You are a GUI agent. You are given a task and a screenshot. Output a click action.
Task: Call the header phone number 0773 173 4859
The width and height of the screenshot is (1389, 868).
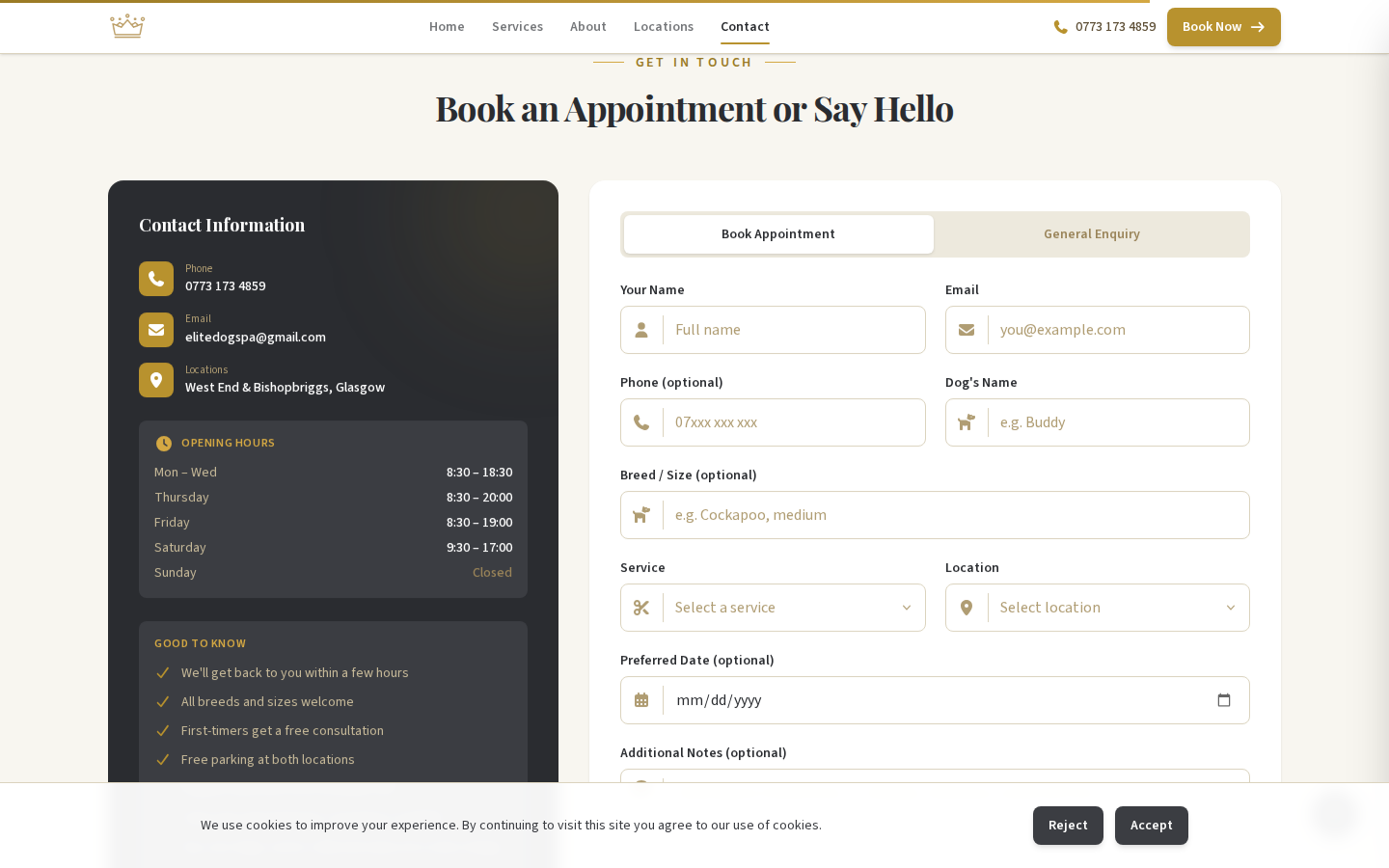point(1104,27)
